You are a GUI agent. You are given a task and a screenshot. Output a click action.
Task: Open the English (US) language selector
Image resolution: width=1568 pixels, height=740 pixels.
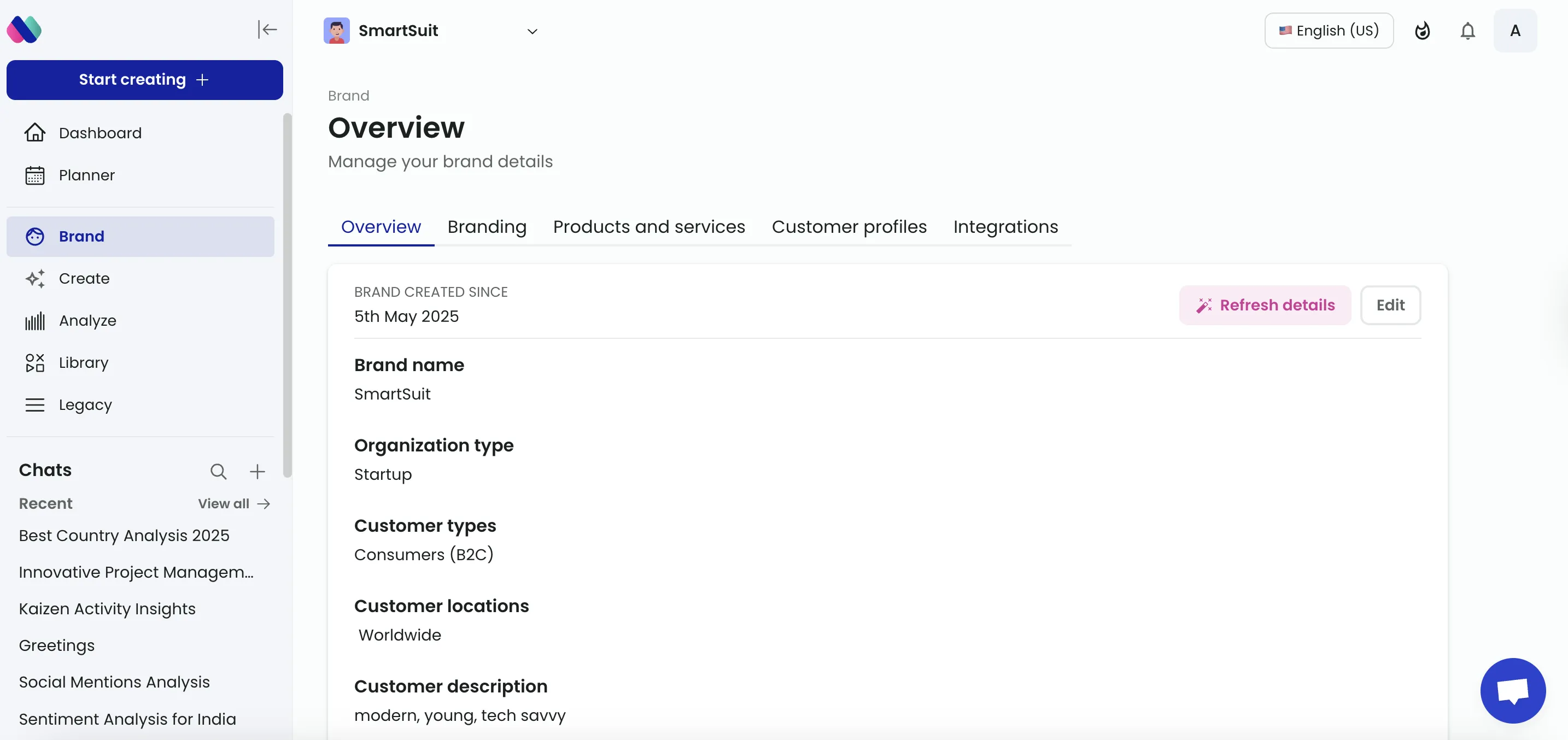(1328, 31)
